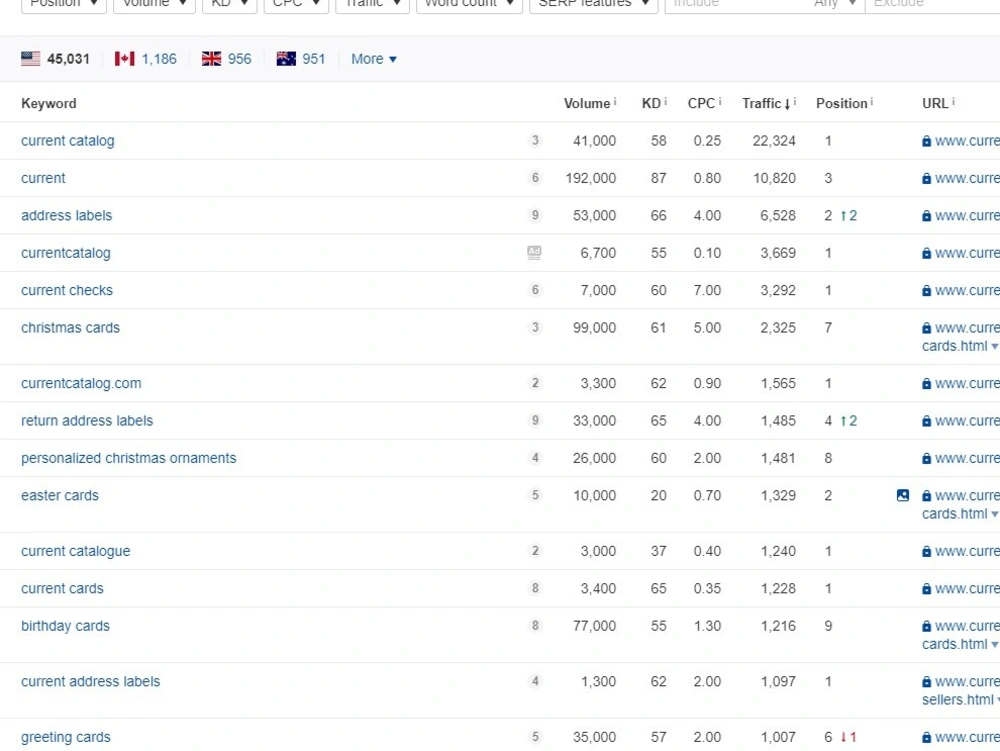Select the United States flag icon
The width and height of the screenshot is (1000, 751).
pyautogui.click(x=31, y=59)
